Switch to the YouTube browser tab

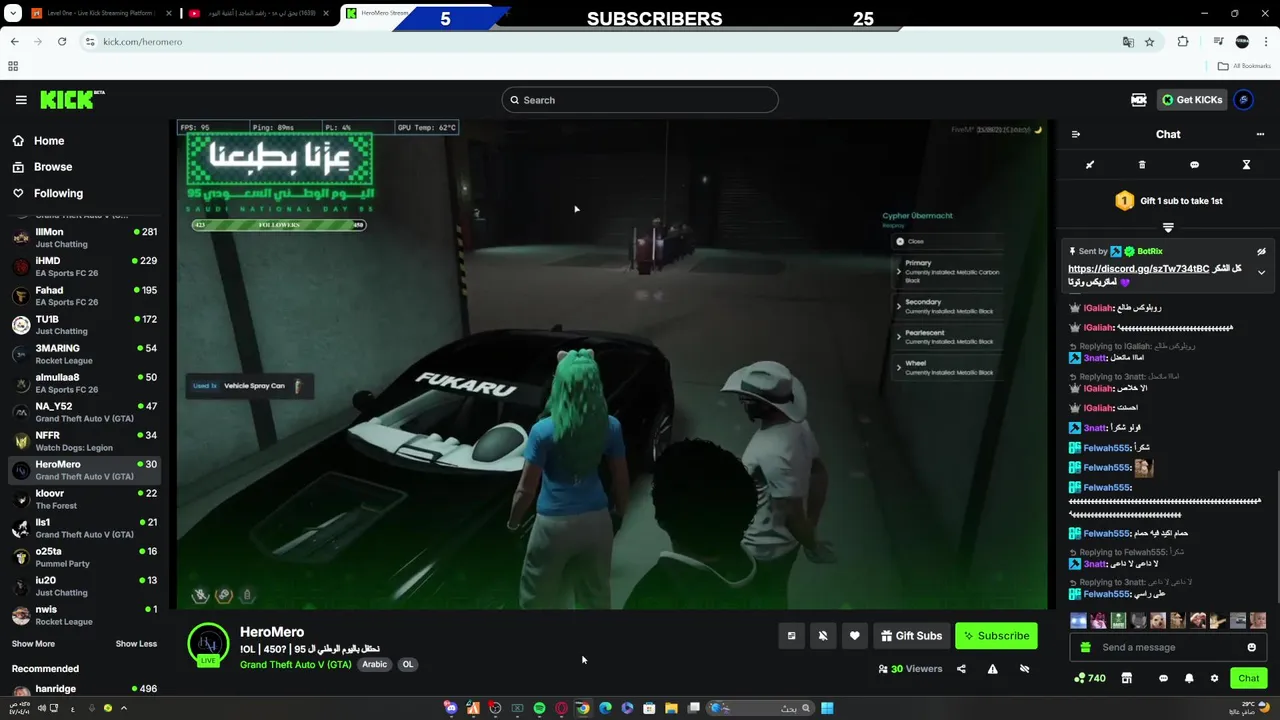(x=258, y=13)
